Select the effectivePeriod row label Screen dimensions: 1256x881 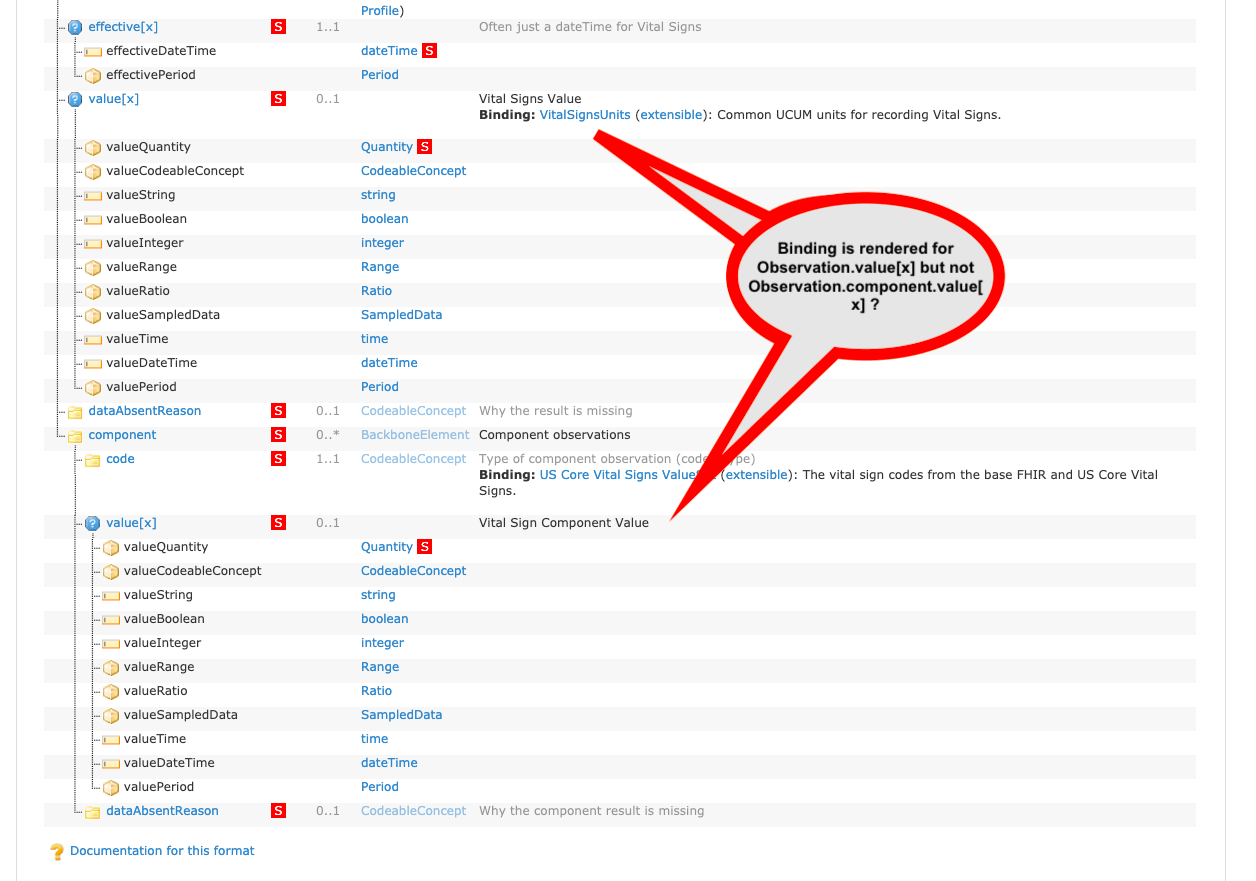coord(151,75)
